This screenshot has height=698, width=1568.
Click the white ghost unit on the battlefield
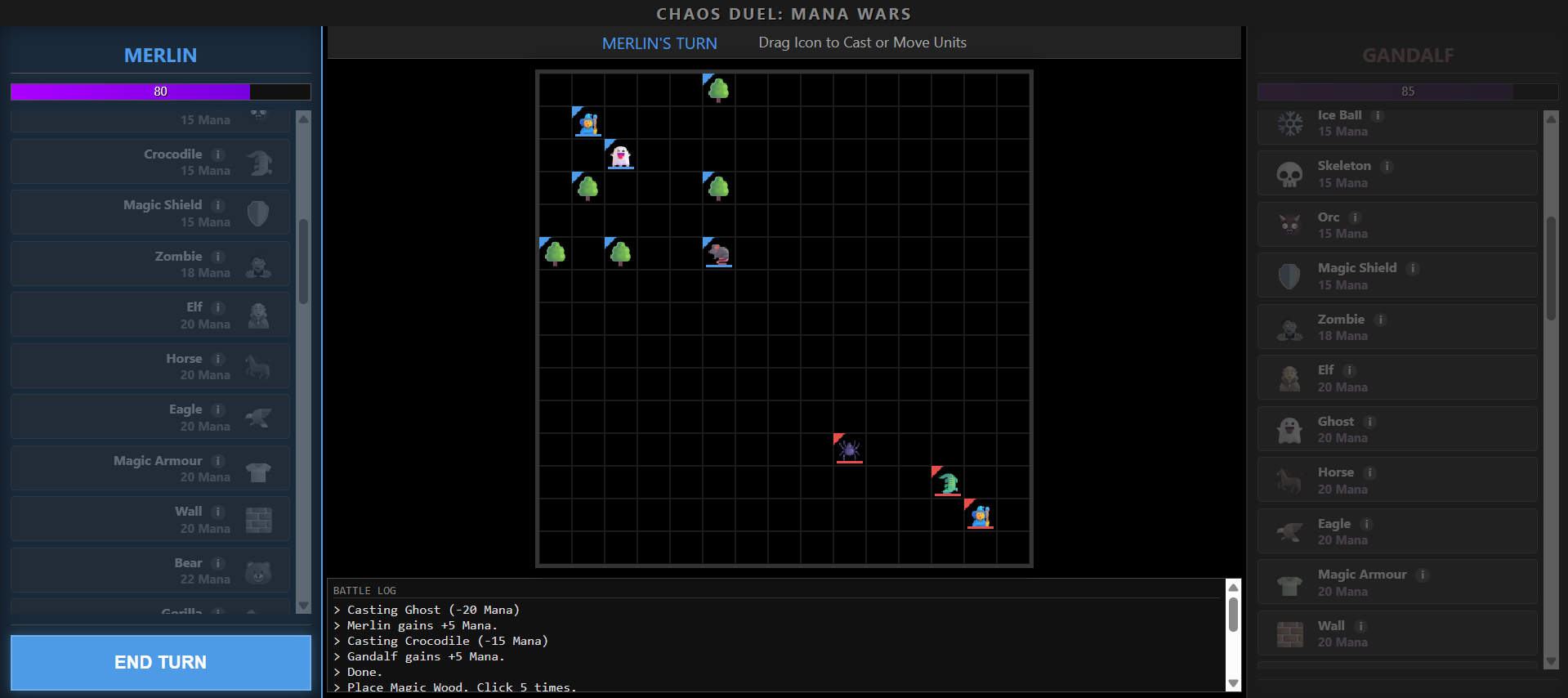[621, 156]
